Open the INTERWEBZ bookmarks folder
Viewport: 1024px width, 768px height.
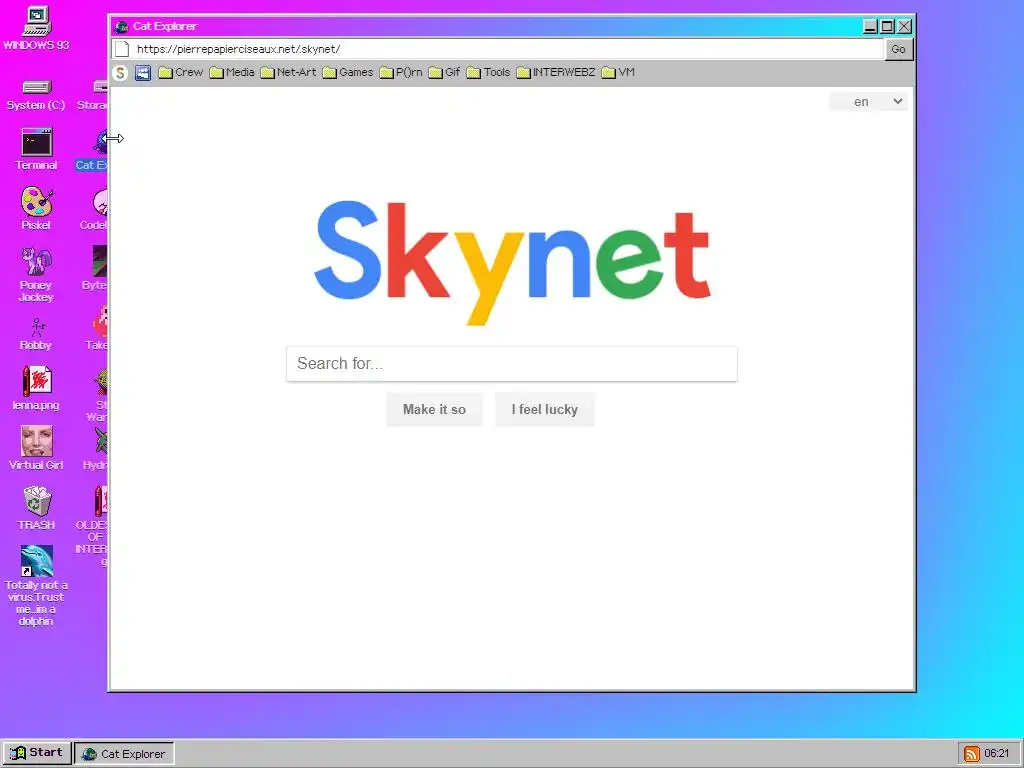point(556,72)
